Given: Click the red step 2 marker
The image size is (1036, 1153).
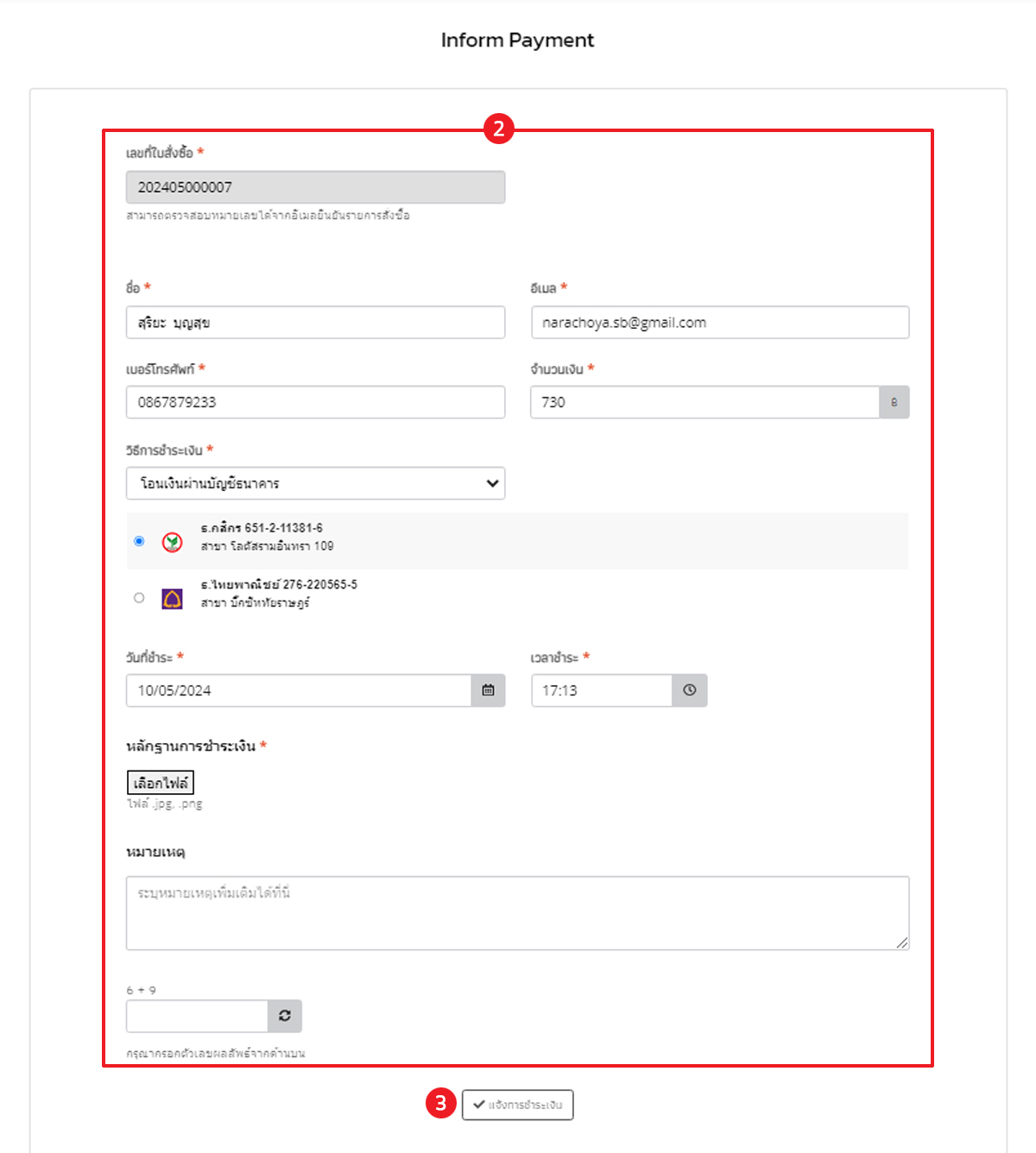Looking at the screenshot, I should pos(499,129).
